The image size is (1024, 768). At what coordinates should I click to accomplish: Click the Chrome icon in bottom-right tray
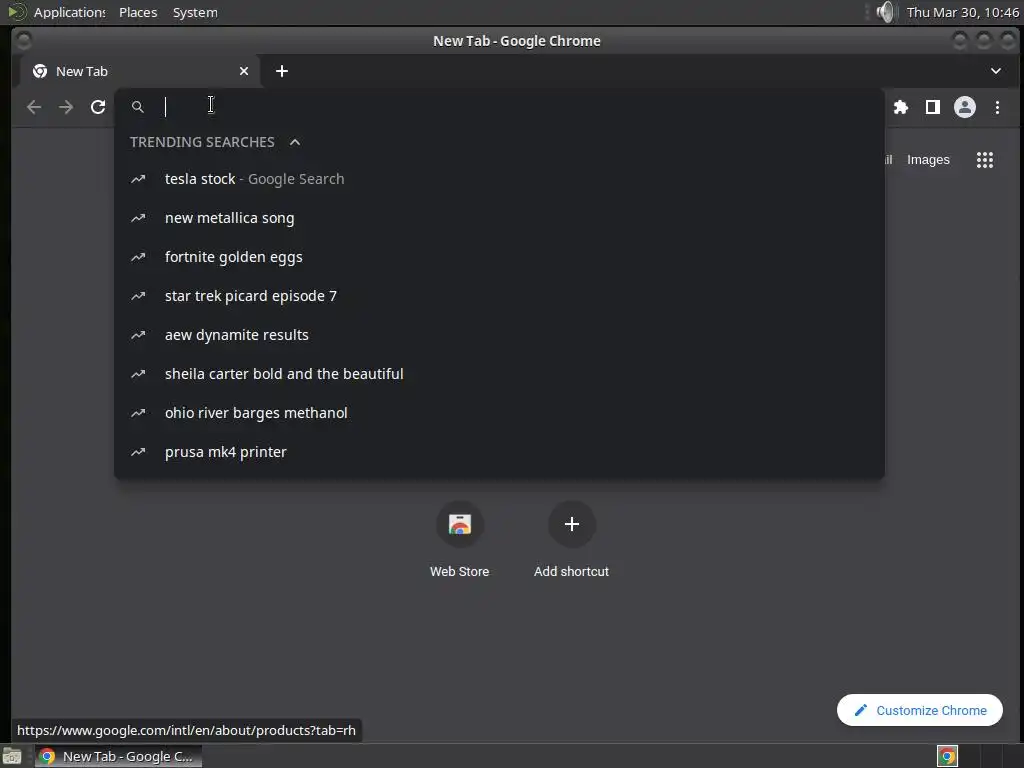(948, 756)
